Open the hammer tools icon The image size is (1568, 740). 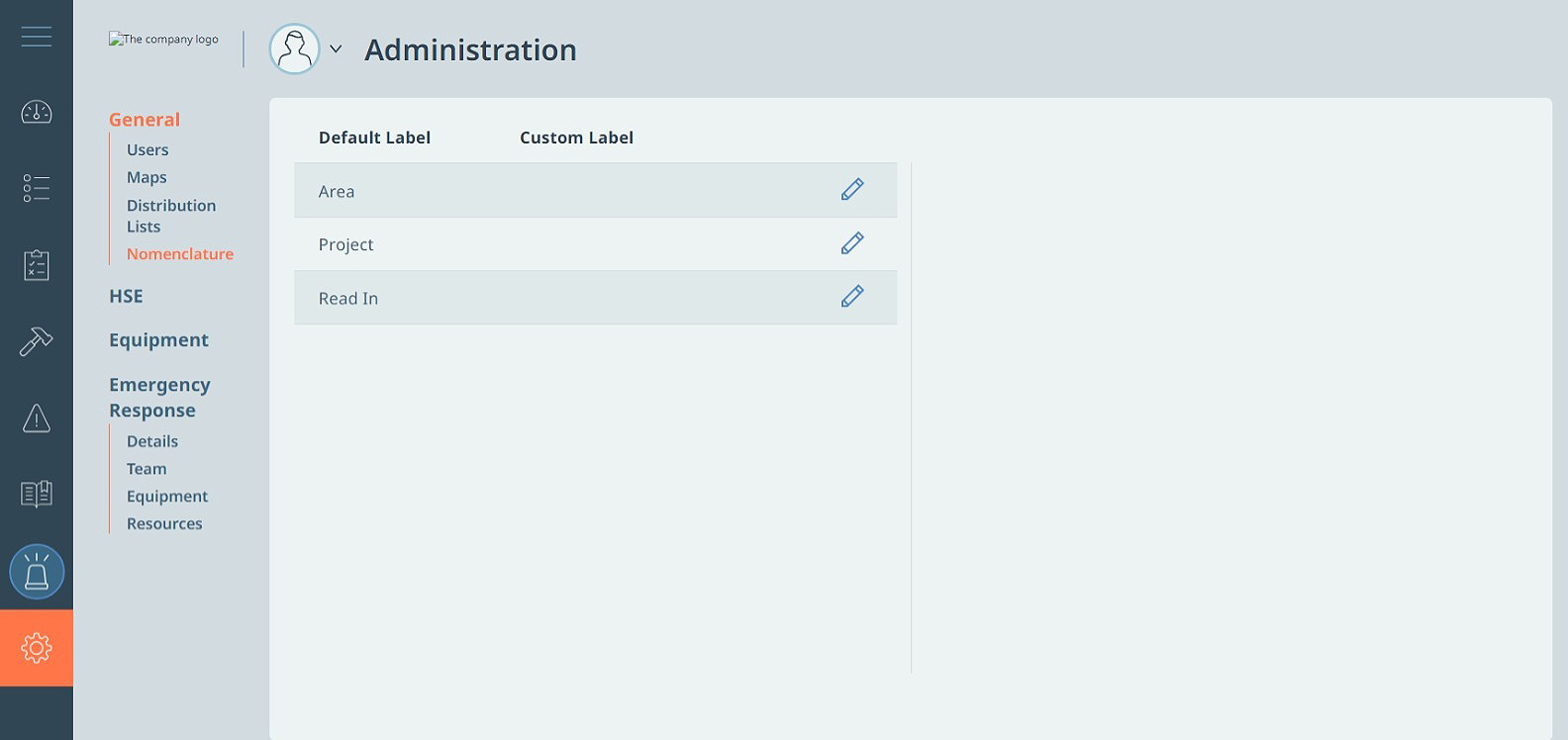(37, 341)
